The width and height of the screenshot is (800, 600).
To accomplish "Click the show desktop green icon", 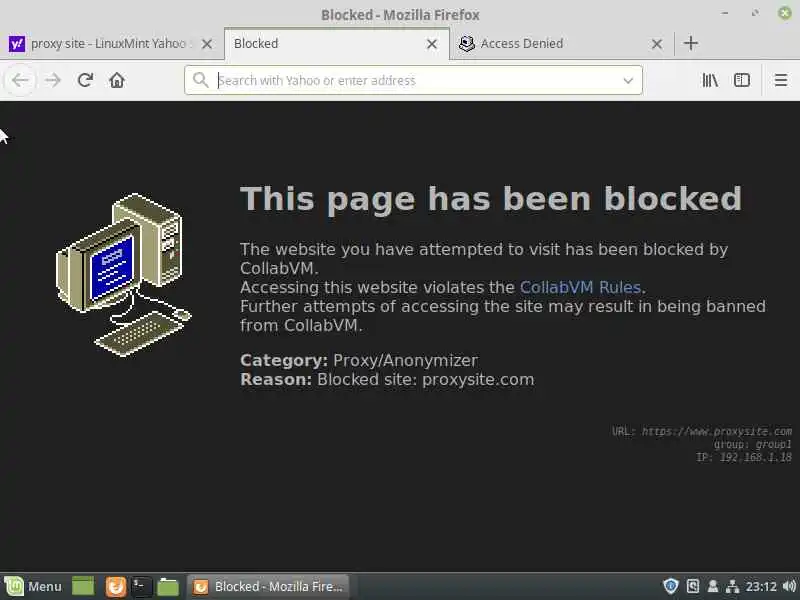I will [x=83, y=586].
